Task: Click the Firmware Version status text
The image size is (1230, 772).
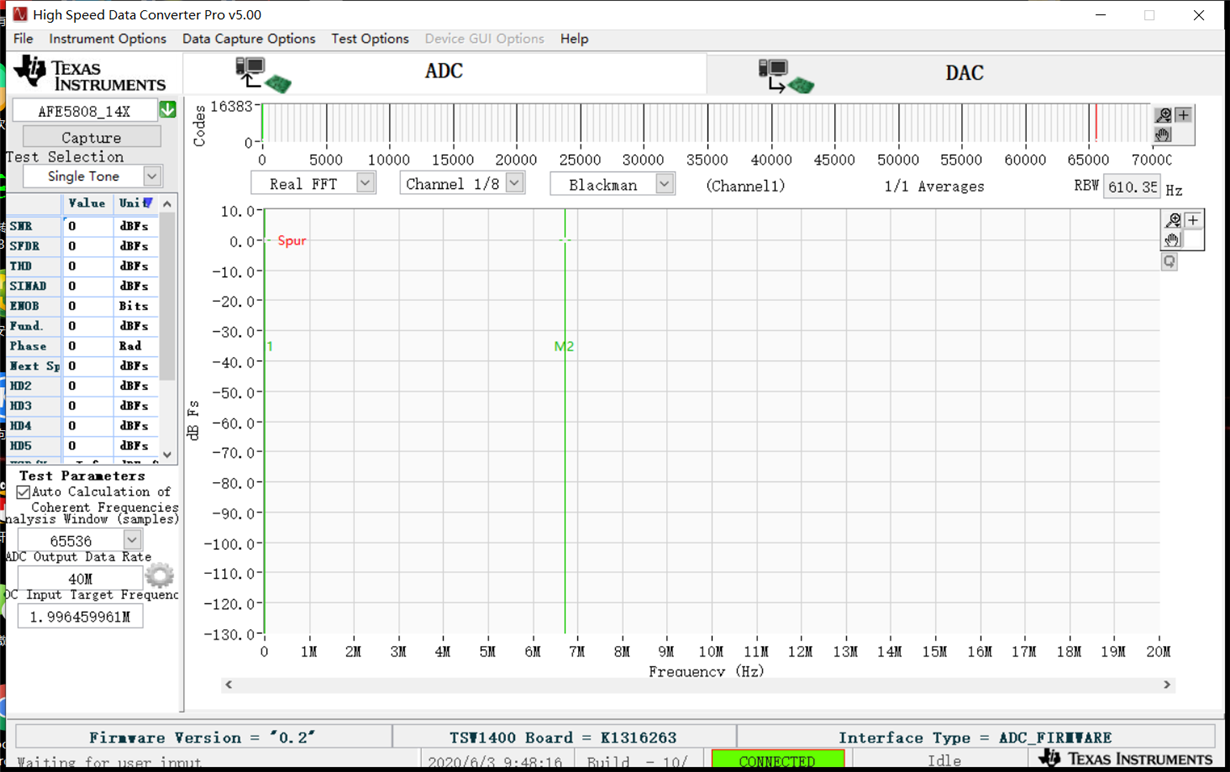Action: coord(202,738)
